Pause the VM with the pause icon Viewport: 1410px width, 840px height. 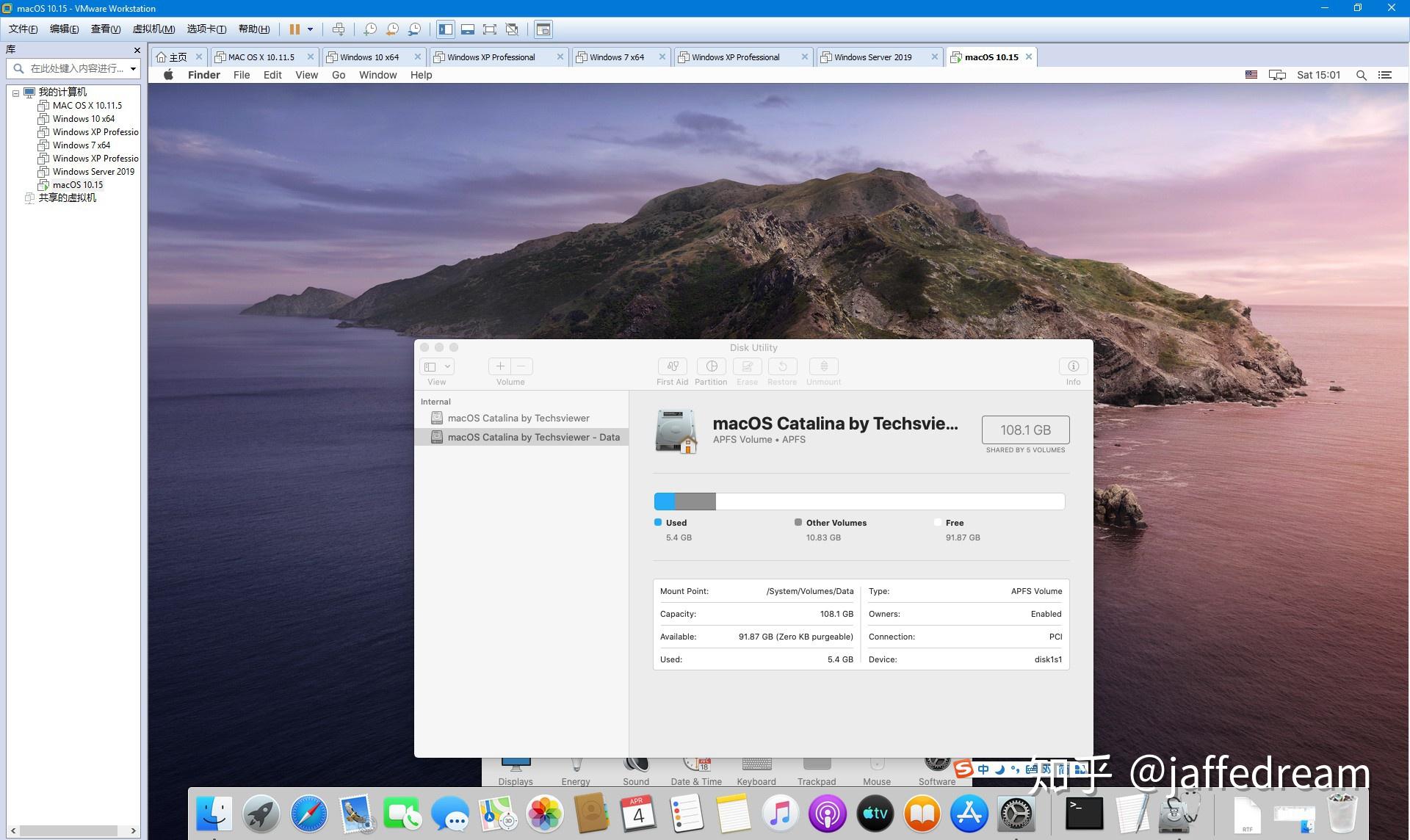click(x=294, y=29)
